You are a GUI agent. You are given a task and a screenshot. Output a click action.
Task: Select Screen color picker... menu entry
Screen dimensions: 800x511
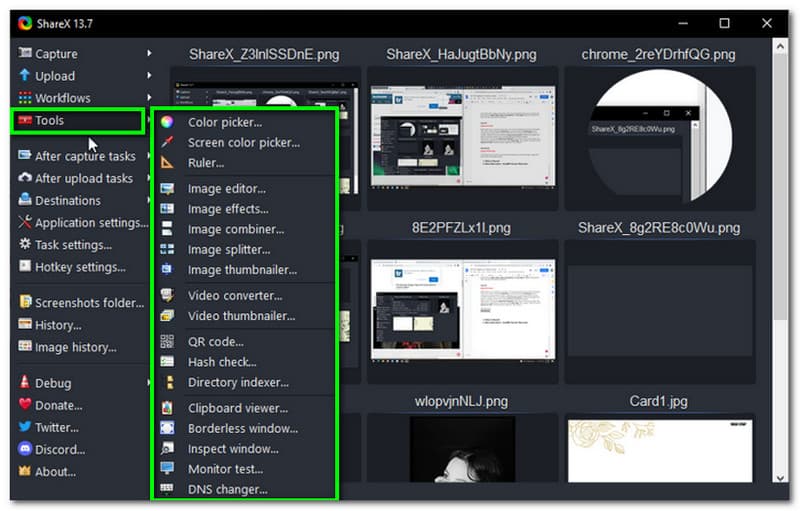pos(244,142)
